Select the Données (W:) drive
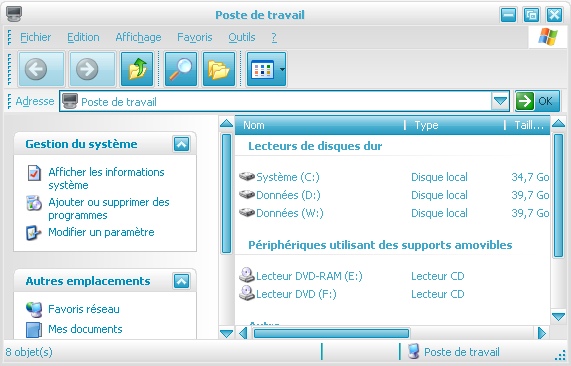This screenshot has width=571, height=366. point(281,213)
